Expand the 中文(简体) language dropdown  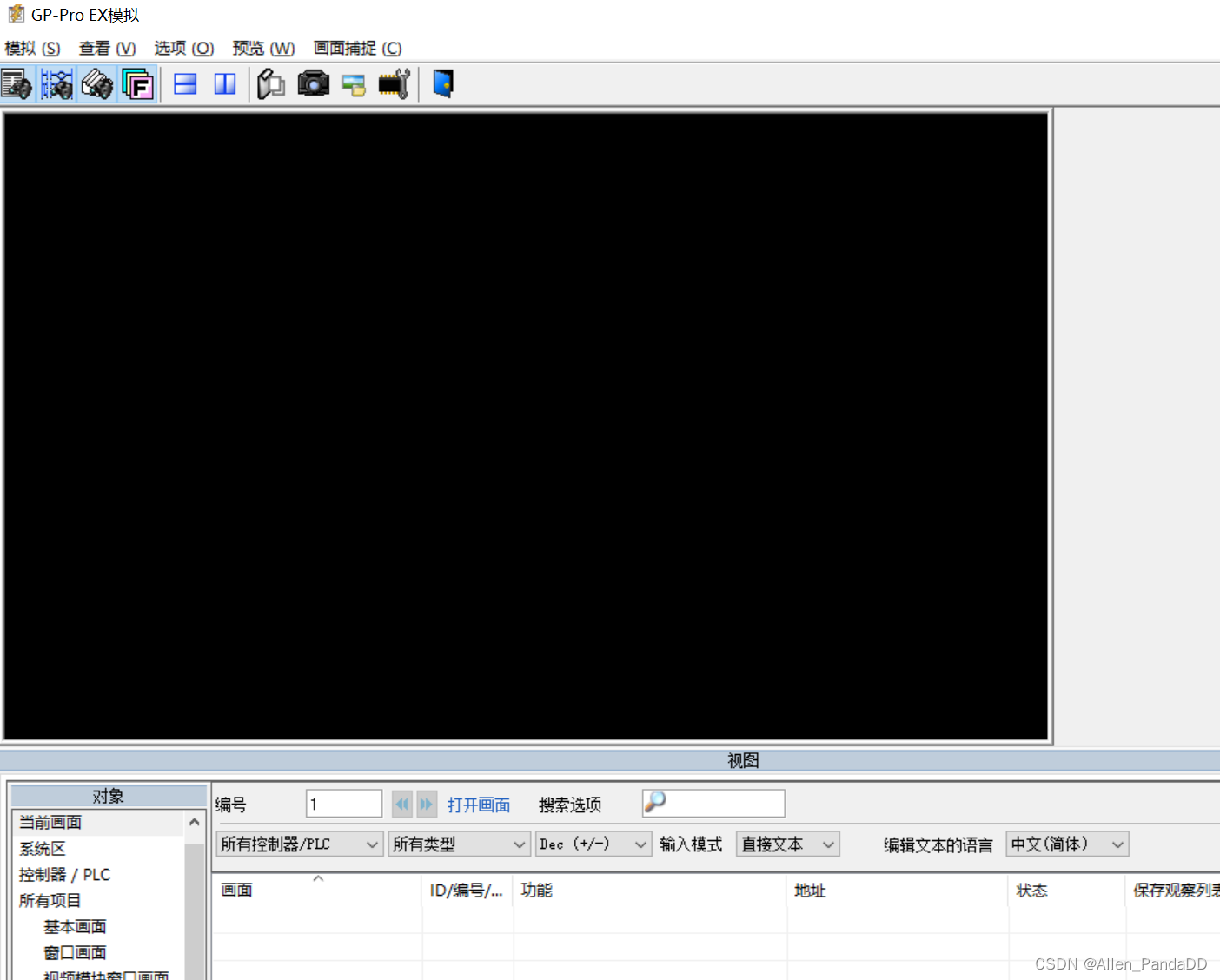(1067, 844)
